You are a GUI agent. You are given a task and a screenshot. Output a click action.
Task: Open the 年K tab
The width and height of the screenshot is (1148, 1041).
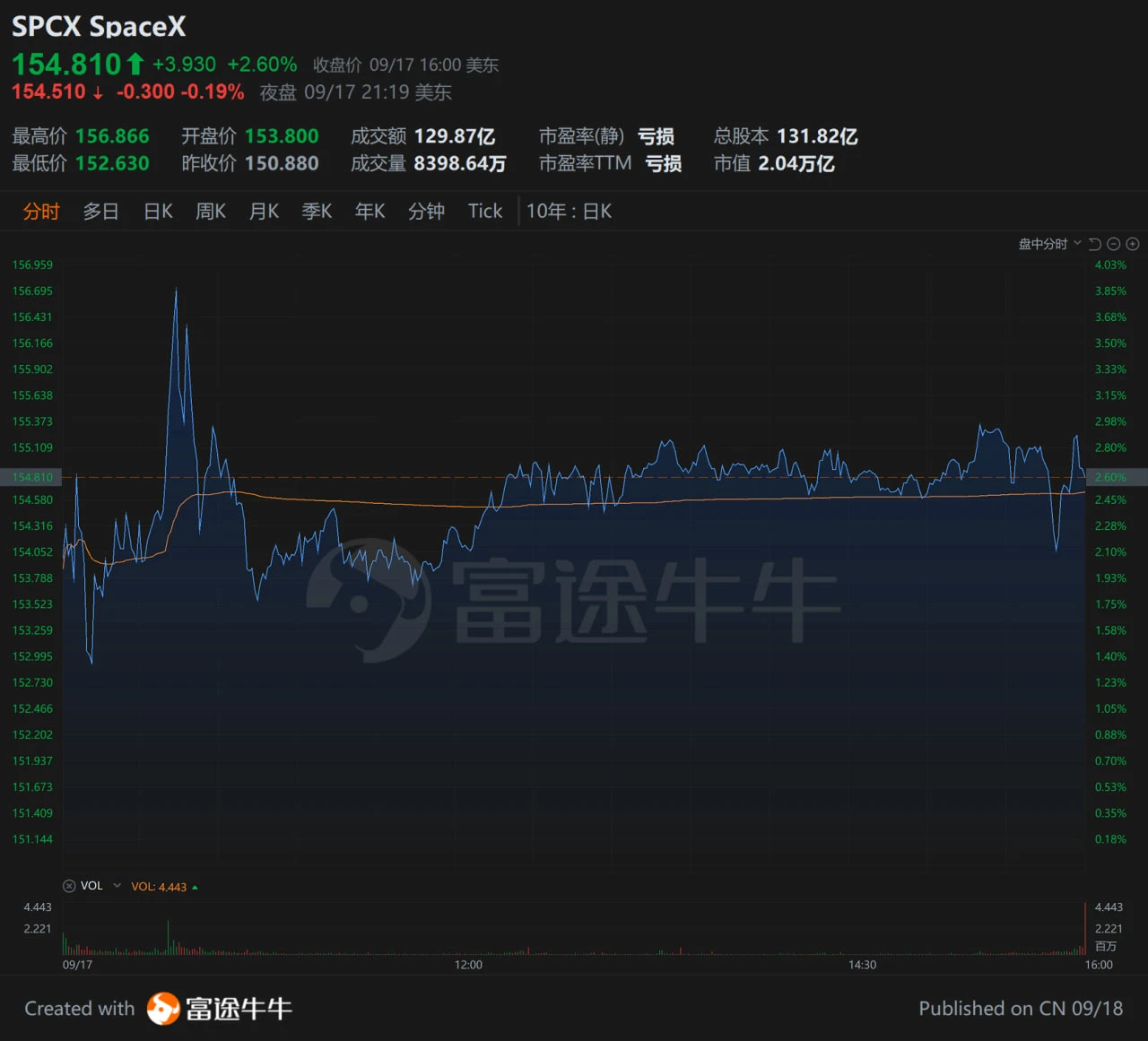370,212
